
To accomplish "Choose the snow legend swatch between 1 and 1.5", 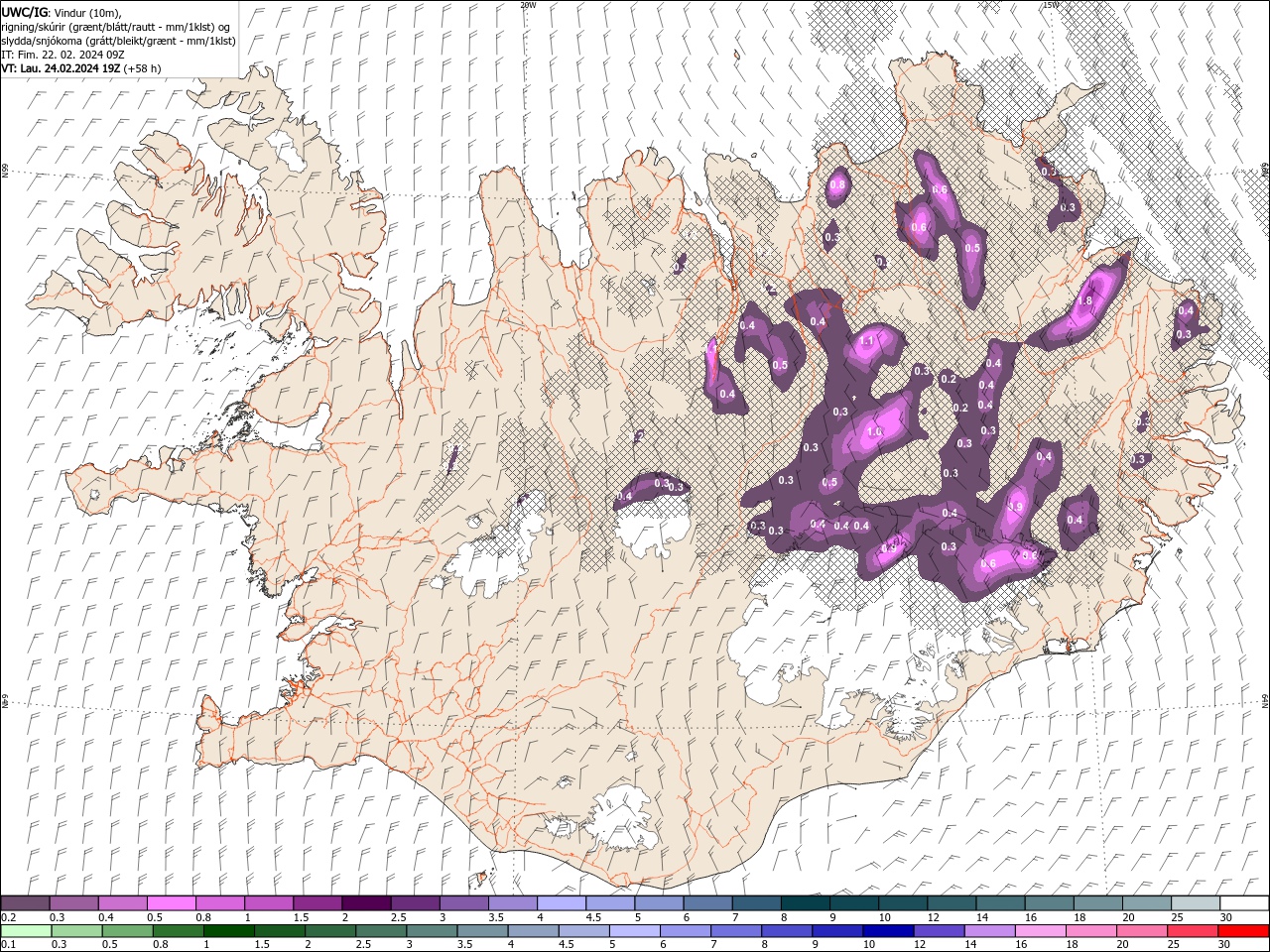I will pos(269,903).
